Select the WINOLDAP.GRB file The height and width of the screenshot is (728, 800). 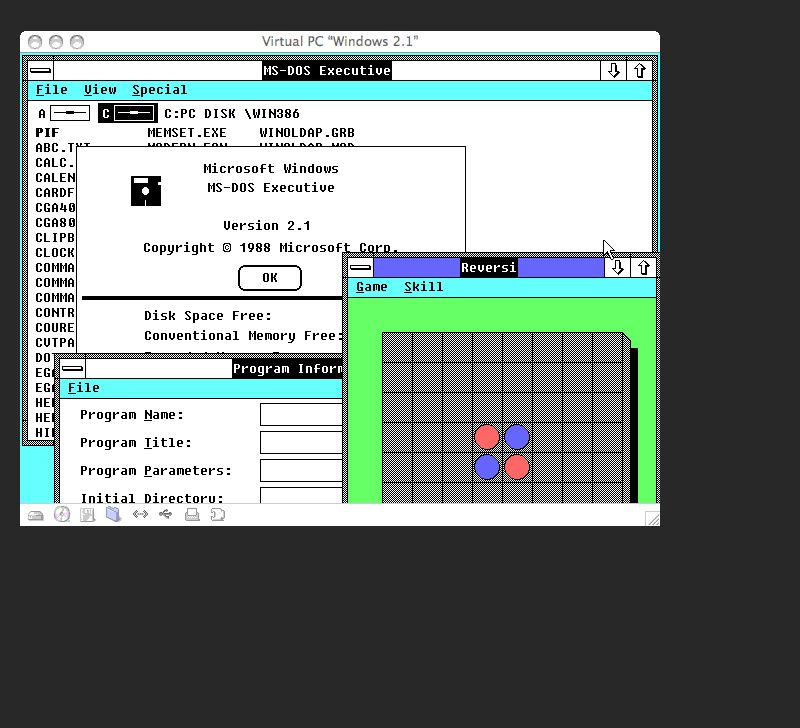coord(307,133)
